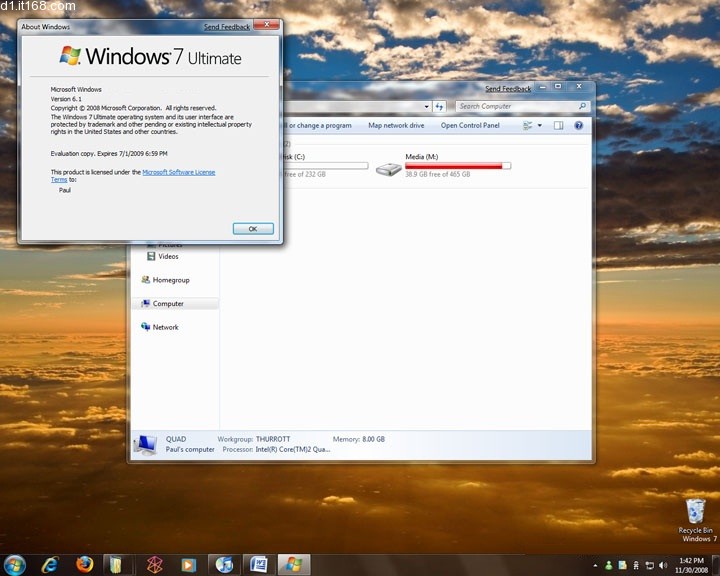Show hidden system tray icons

[595, 565]
